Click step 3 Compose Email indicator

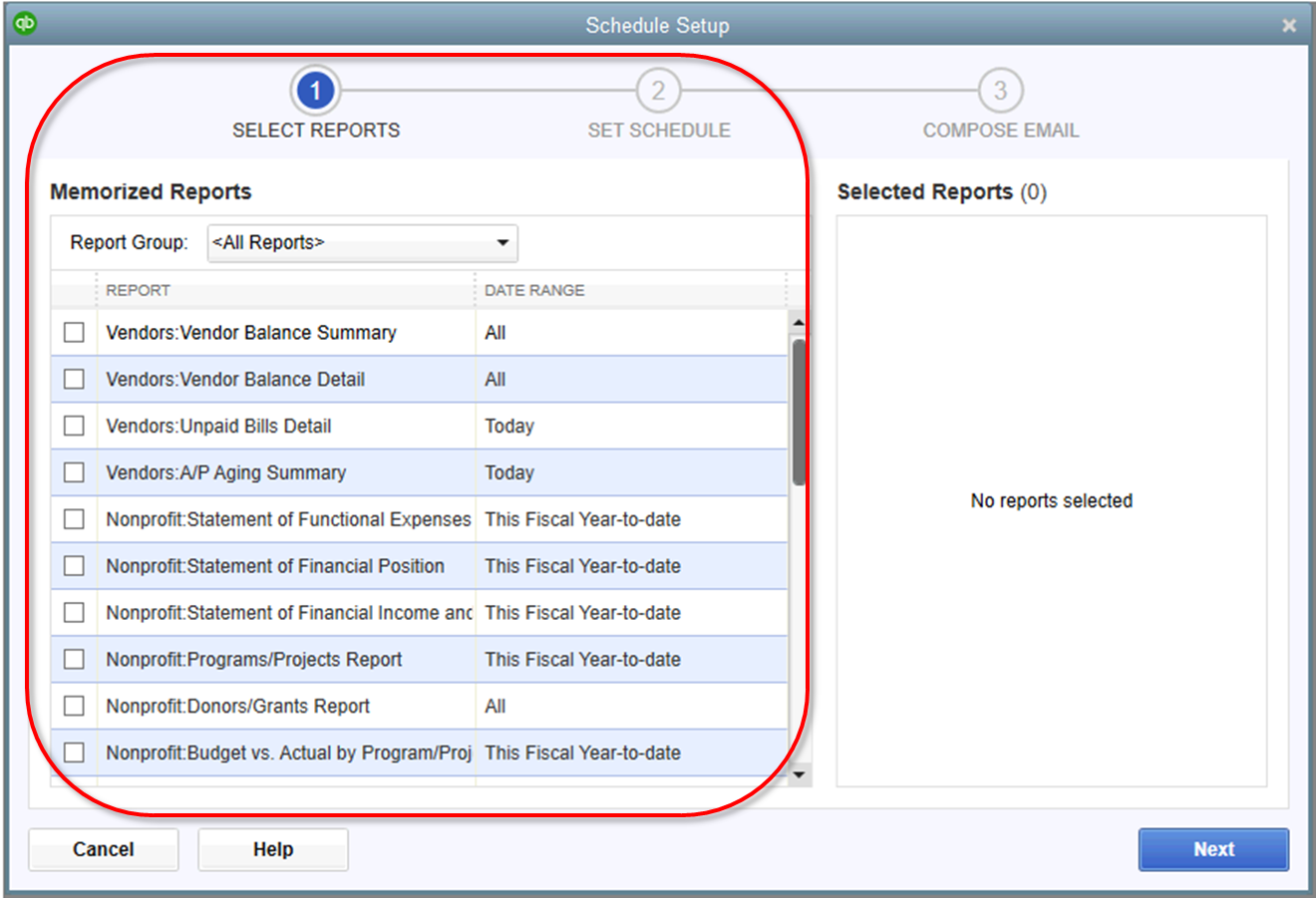point(1001,90)
